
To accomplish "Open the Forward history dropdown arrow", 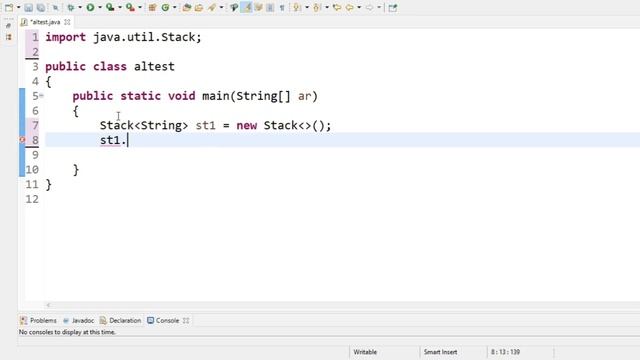I will 379,7.
